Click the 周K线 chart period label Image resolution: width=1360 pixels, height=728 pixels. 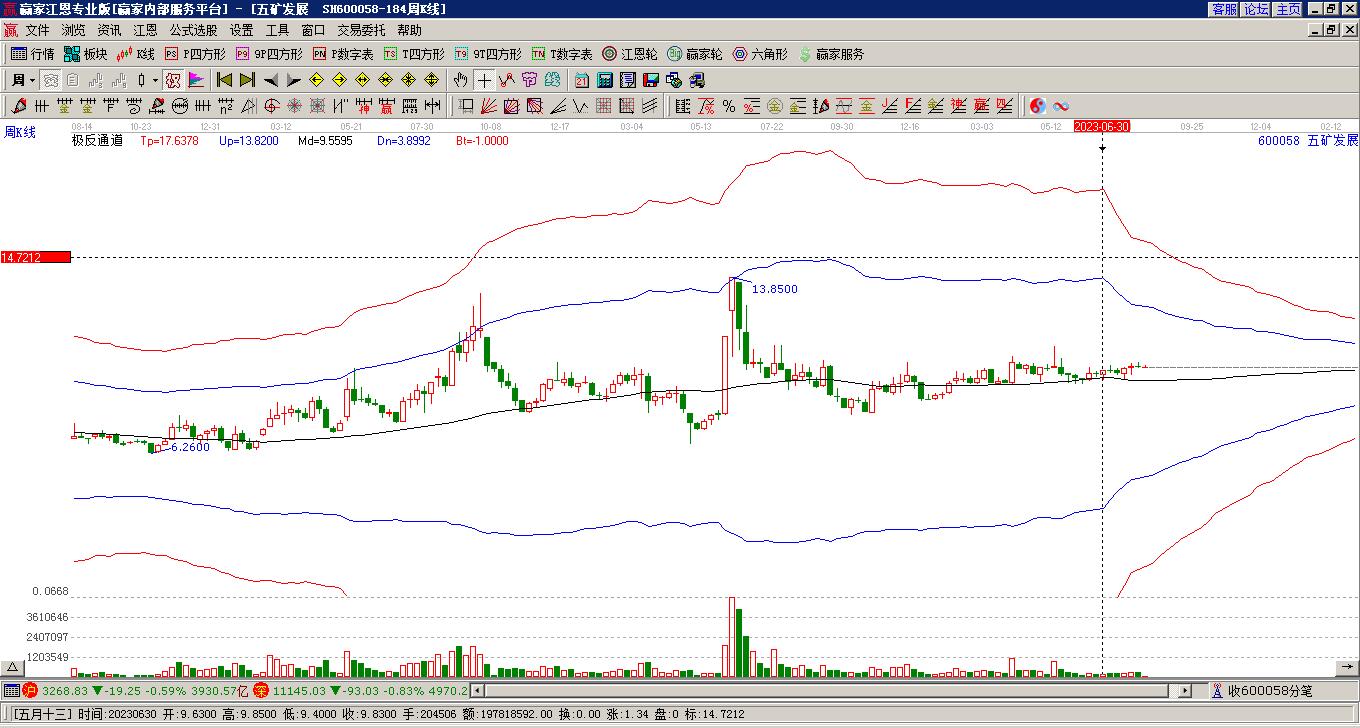(x=20, y=132)
